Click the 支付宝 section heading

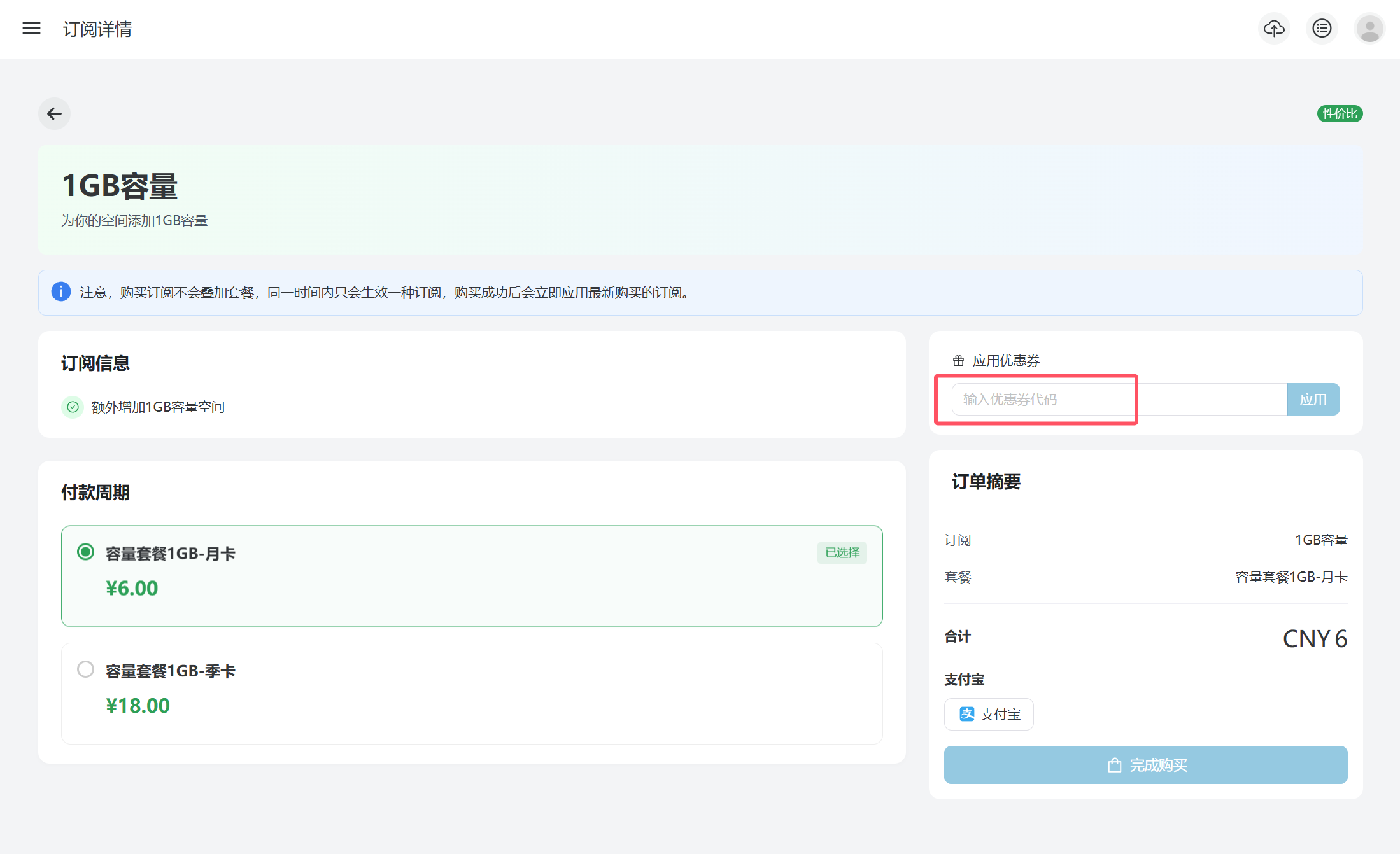point(964,680)
